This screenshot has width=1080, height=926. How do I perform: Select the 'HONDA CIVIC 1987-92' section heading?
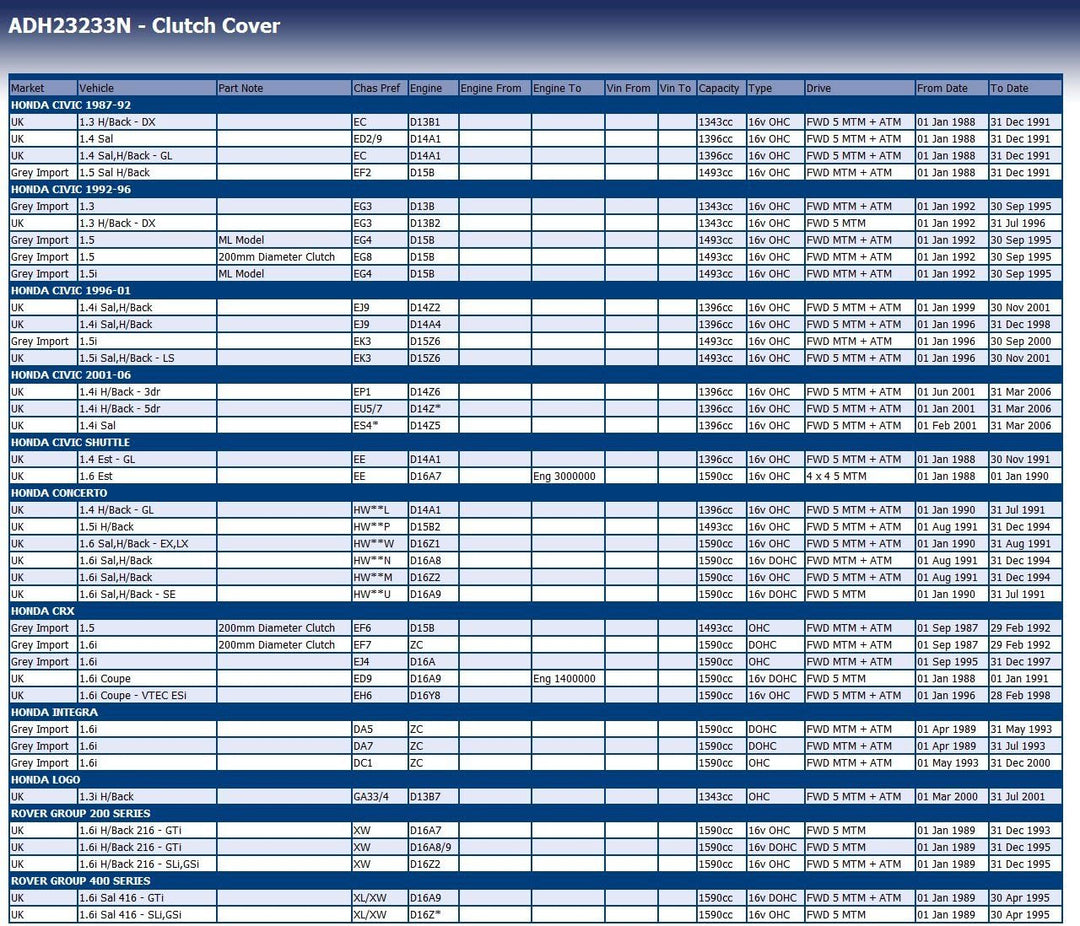[71, 105]
